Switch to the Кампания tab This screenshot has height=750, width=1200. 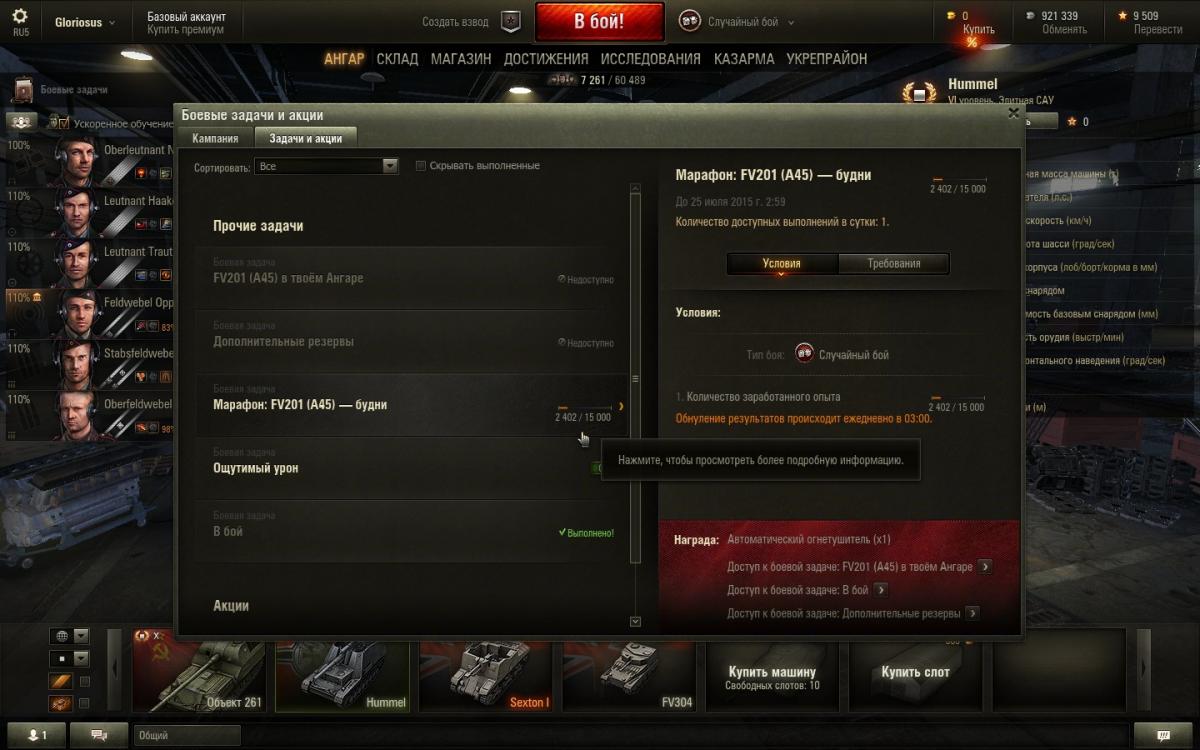tap(215, 139)
